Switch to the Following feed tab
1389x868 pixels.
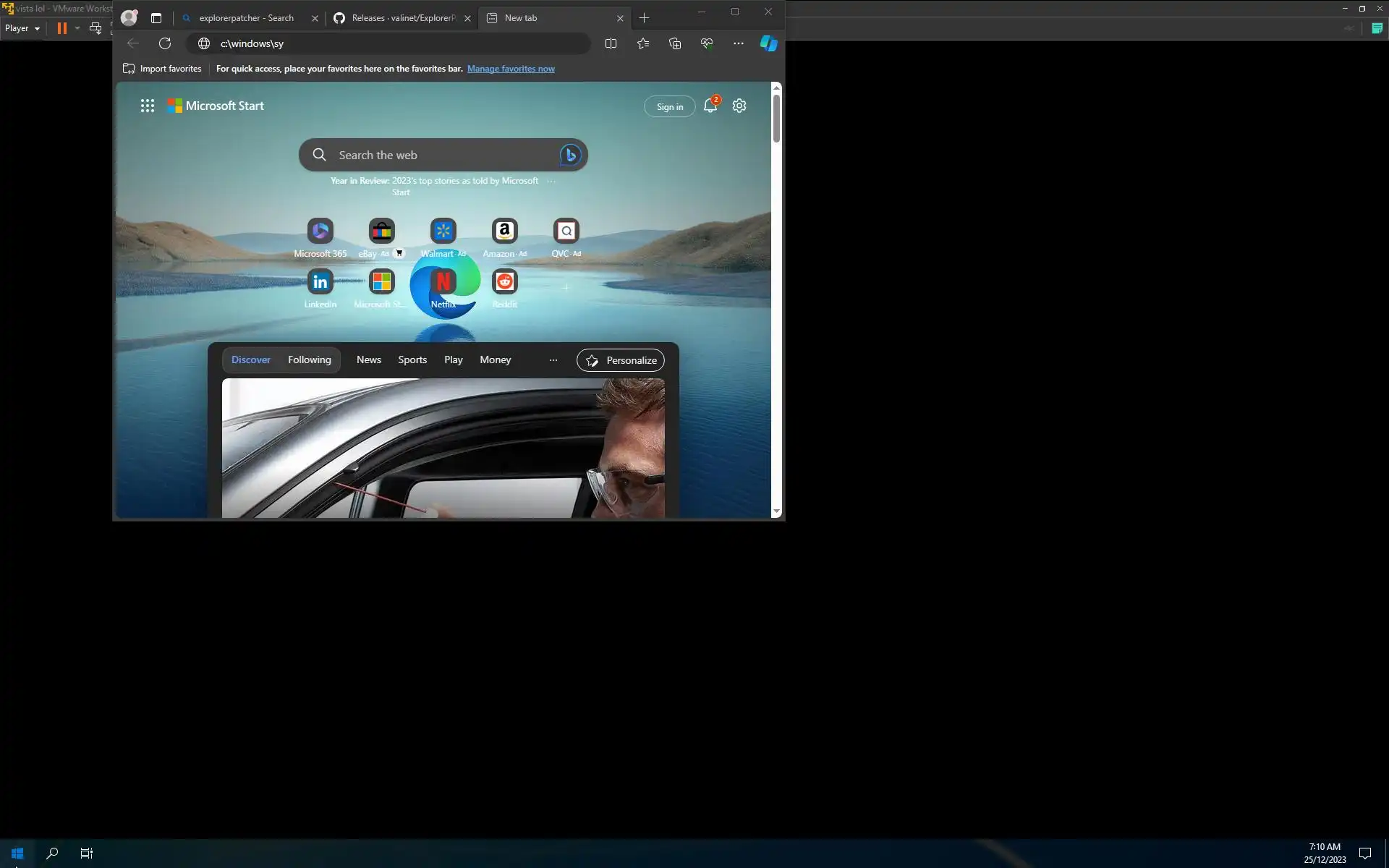click(x=310, y=360)
